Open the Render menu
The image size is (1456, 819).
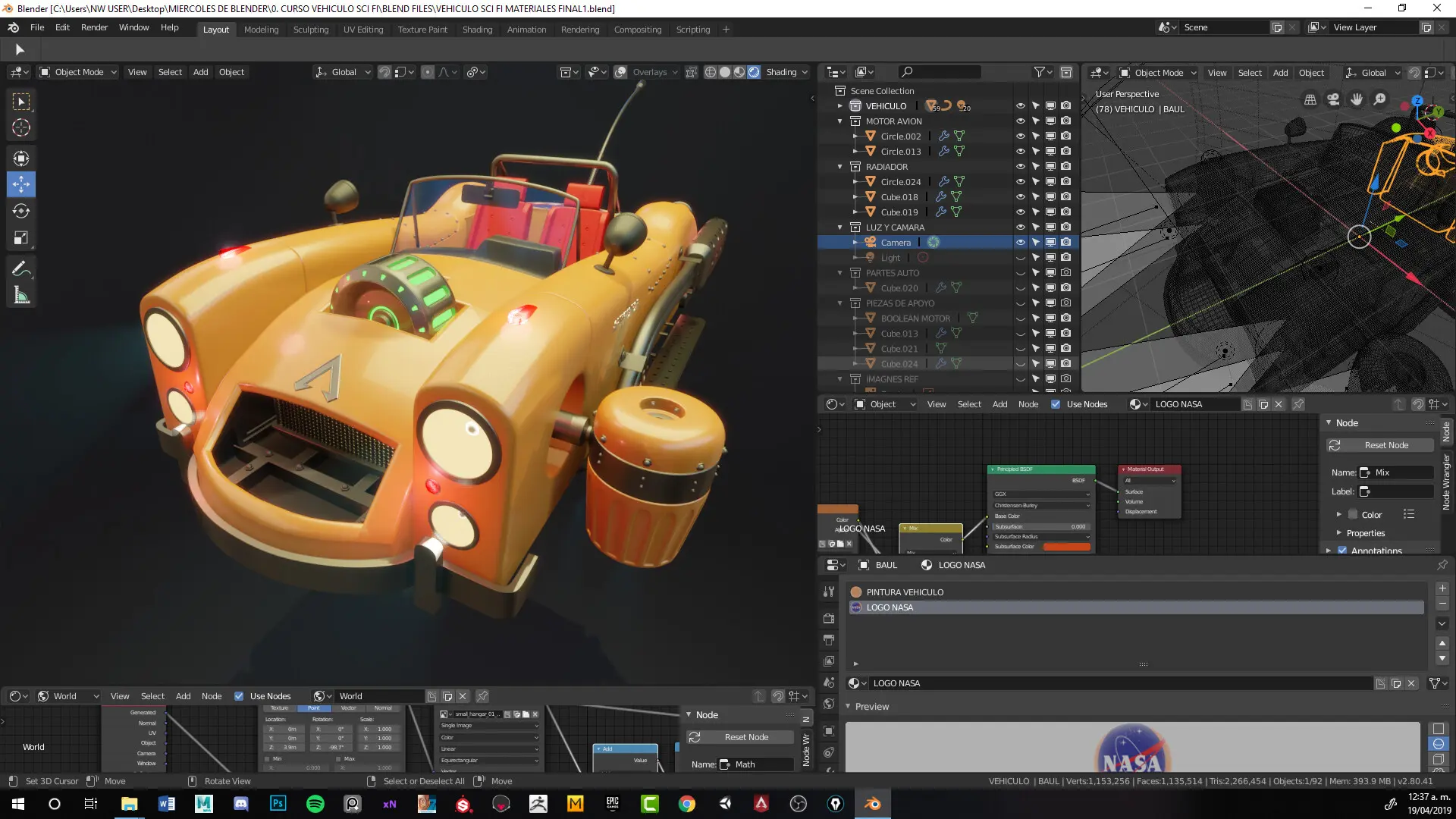tap(94, 27)
